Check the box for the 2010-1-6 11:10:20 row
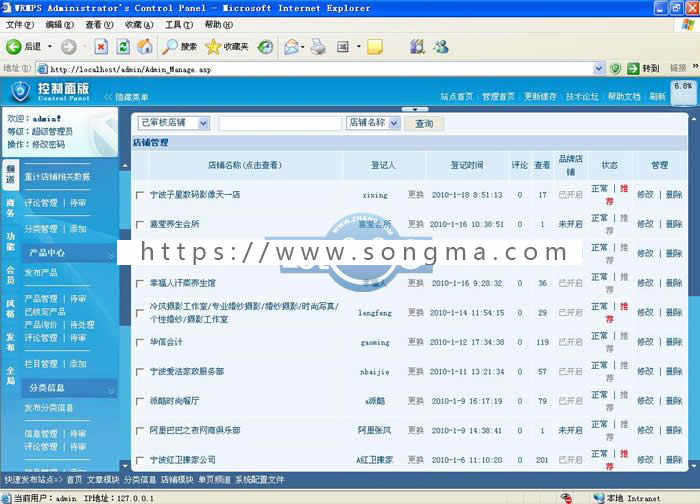This screenshot has height=504, width=700. click(x=140, y=460)
